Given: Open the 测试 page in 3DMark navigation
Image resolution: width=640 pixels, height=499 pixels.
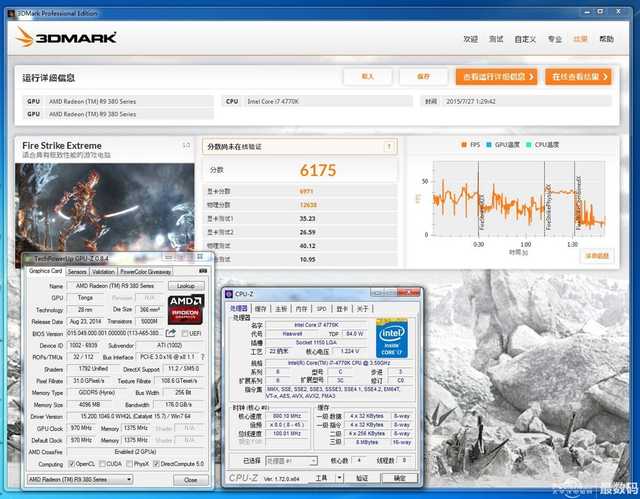Looking at the screenshot, I should click(x=496, y=39).
